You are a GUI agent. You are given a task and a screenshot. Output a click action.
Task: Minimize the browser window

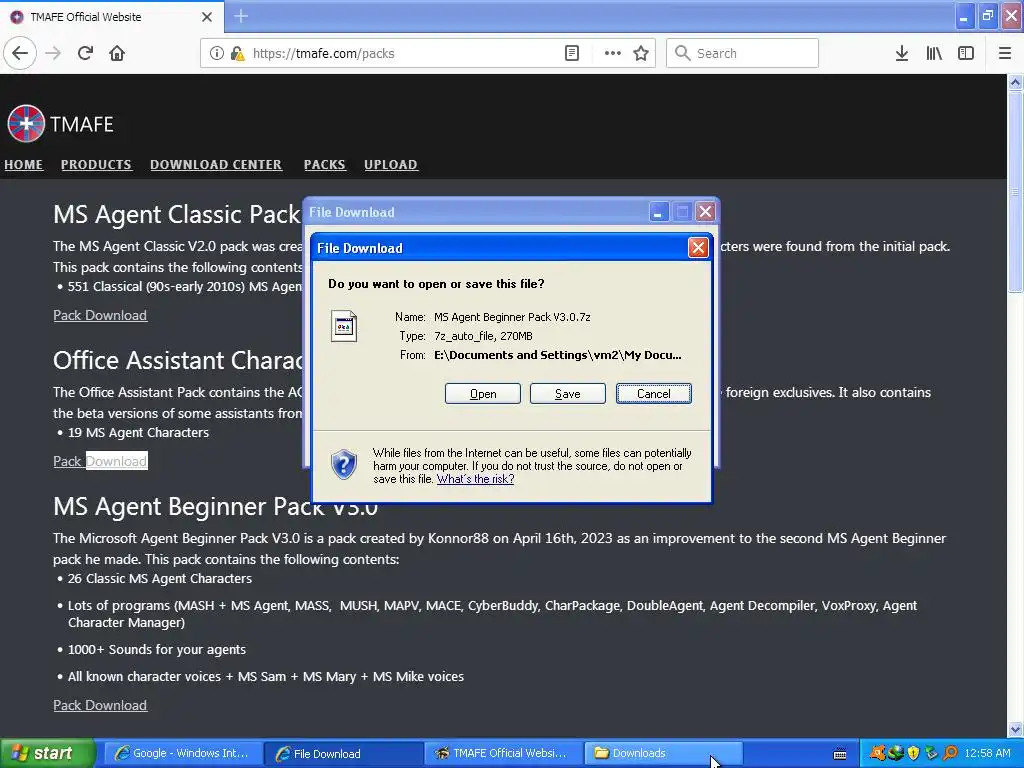click(x=963, y=16)
